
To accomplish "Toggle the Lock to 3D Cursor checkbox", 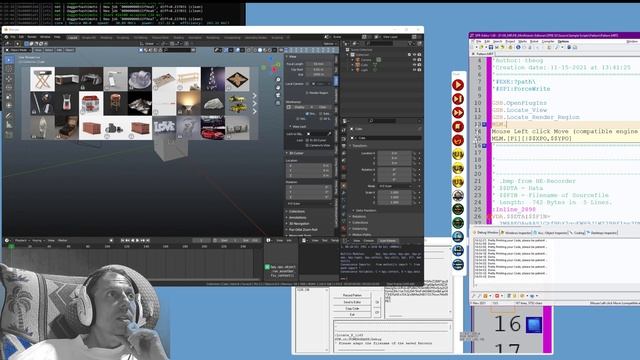I will tap(307, 140).
